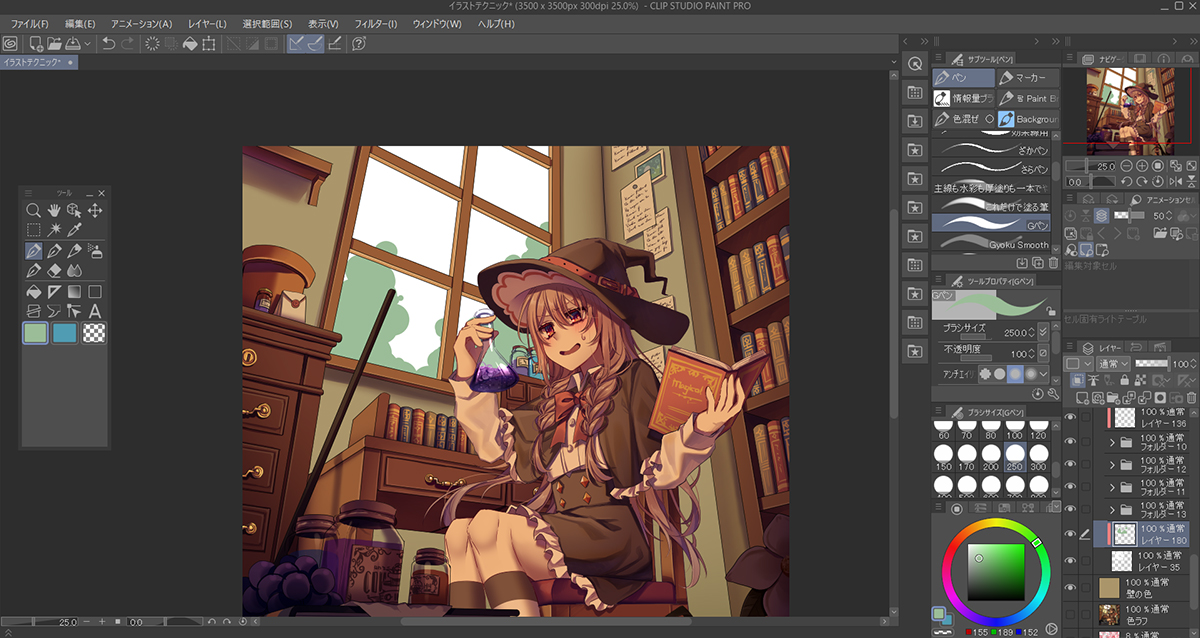Hide layer 壁の色 via its eye icon
The image size is (1200, 638).
pyautogui.click(x=1071, y=587)
